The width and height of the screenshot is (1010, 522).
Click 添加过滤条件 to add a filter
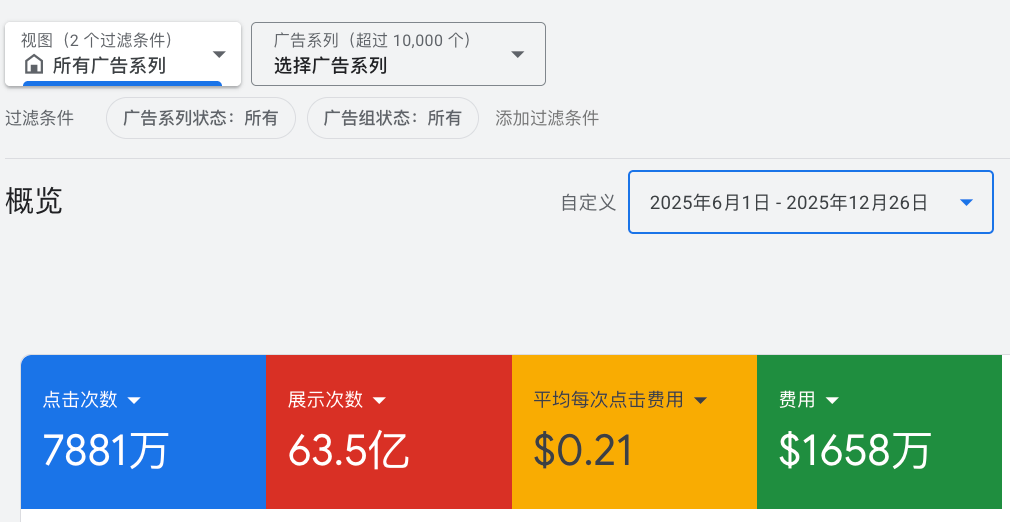coord(547,118)
